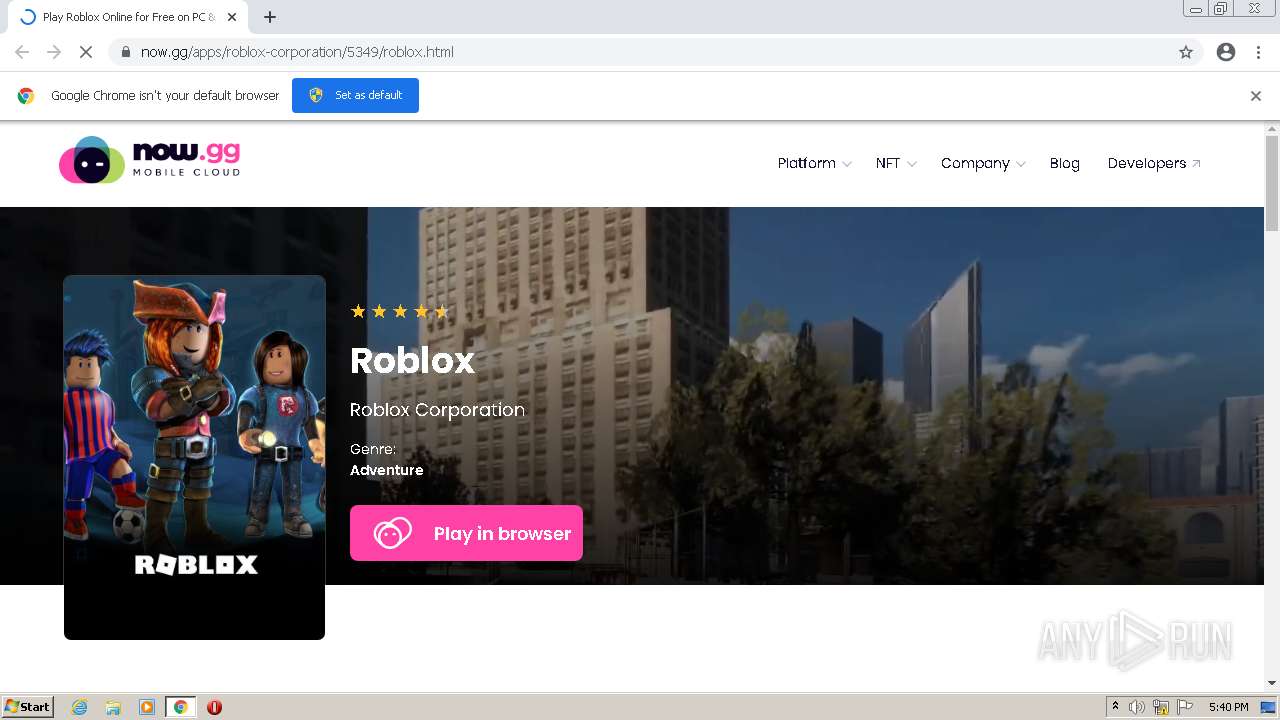Show hidden system tray icons
Viewport: 1280px width, 720px height.
tap(1115, 707)
